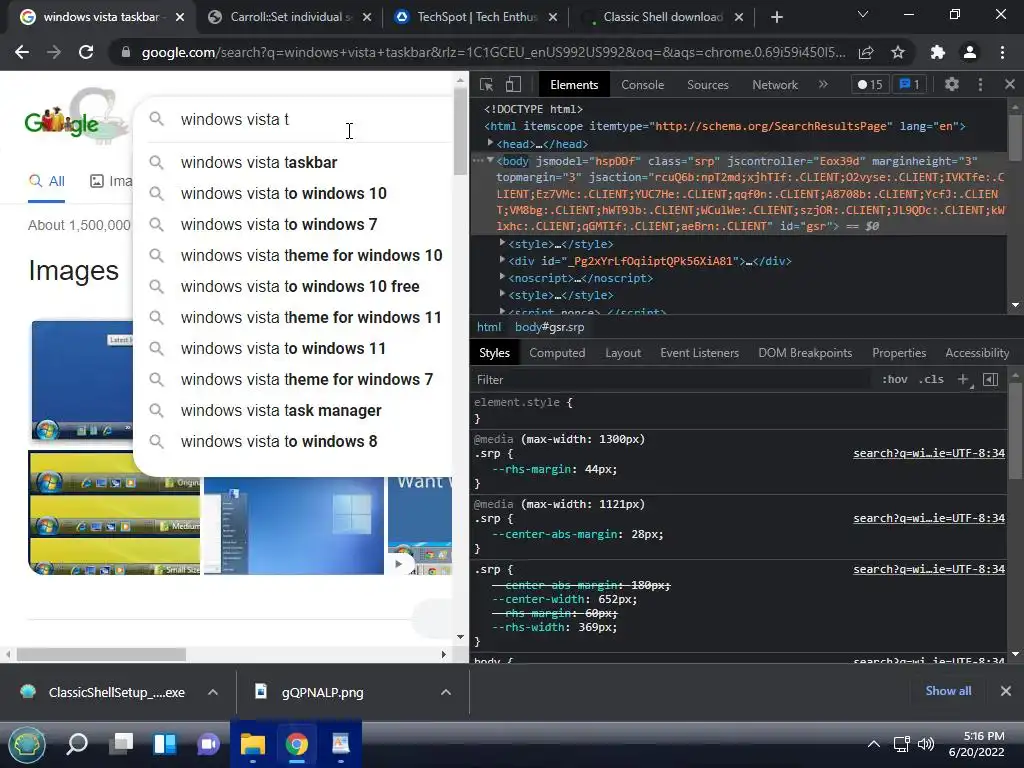Close the DevTools panel
Image resolution: width=1024 pixels, height=768 pixels.
coord(1010,84)
